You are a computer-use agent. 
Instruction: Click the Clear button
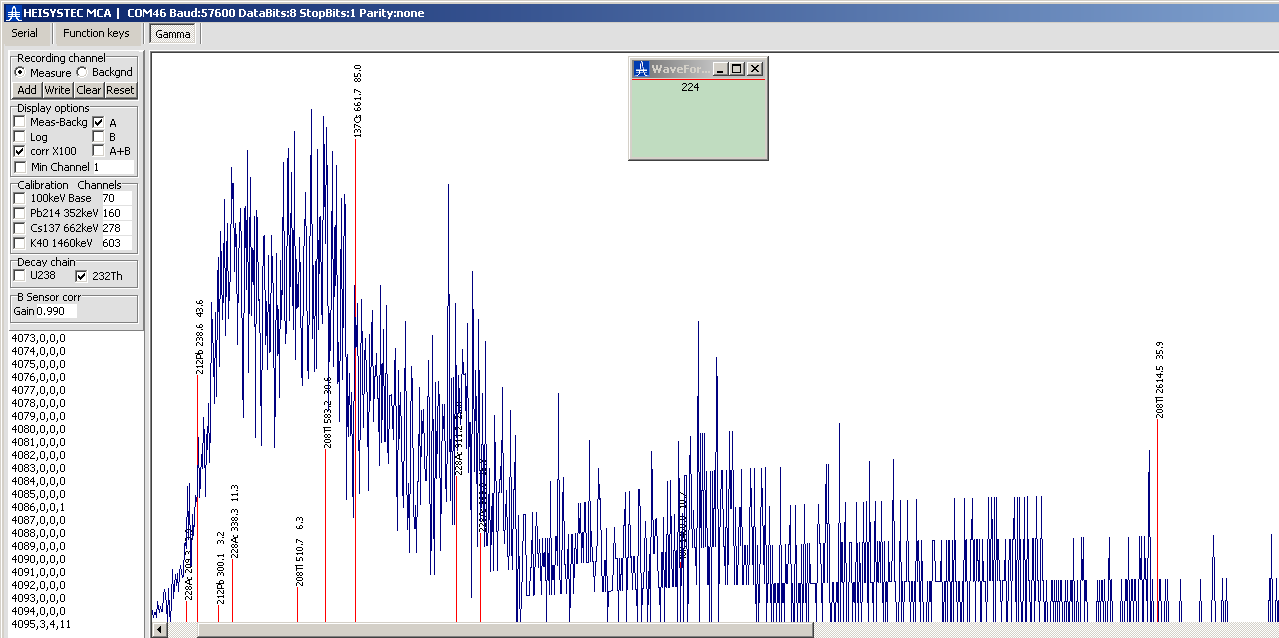[89, 90]
